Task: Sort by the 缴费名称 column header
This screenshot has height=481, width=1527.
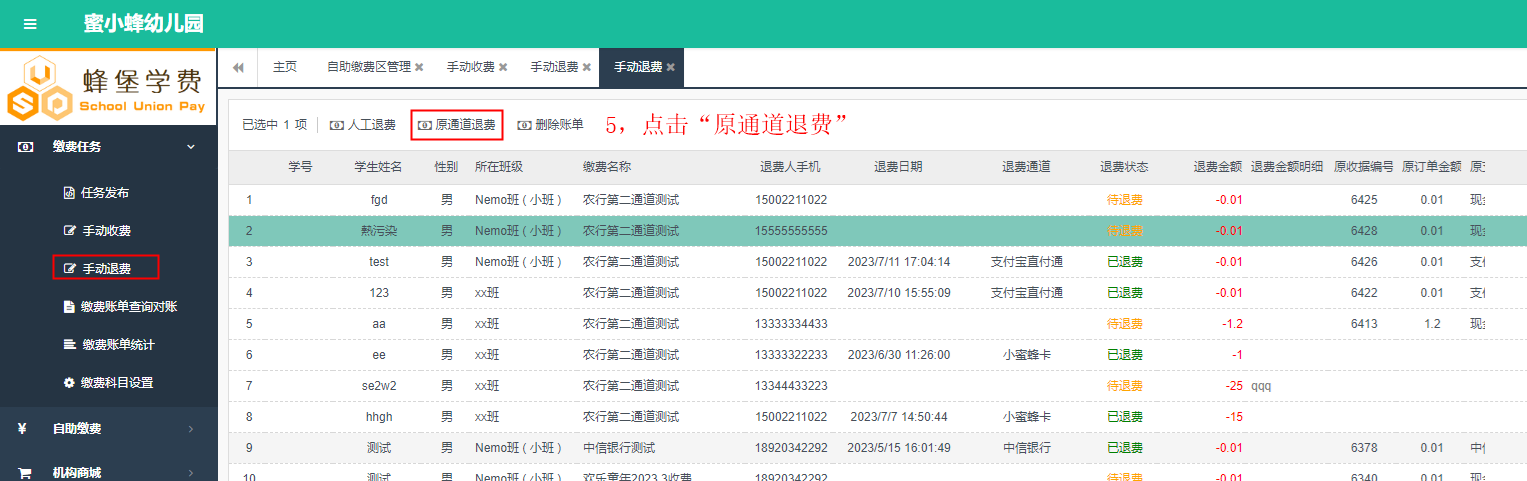Action: [608, 167]
